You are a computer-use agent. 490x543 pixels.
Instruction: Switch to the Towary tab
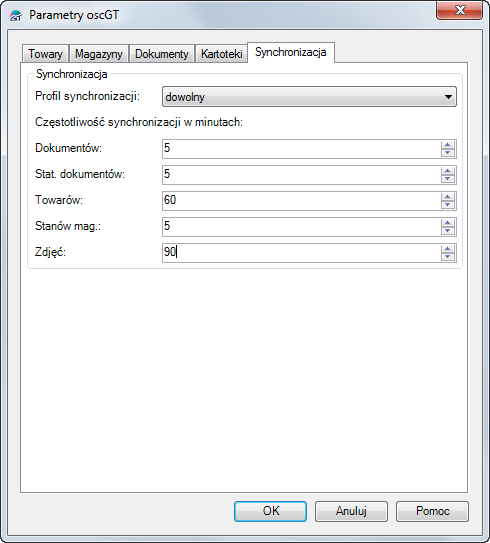[45, 54]
